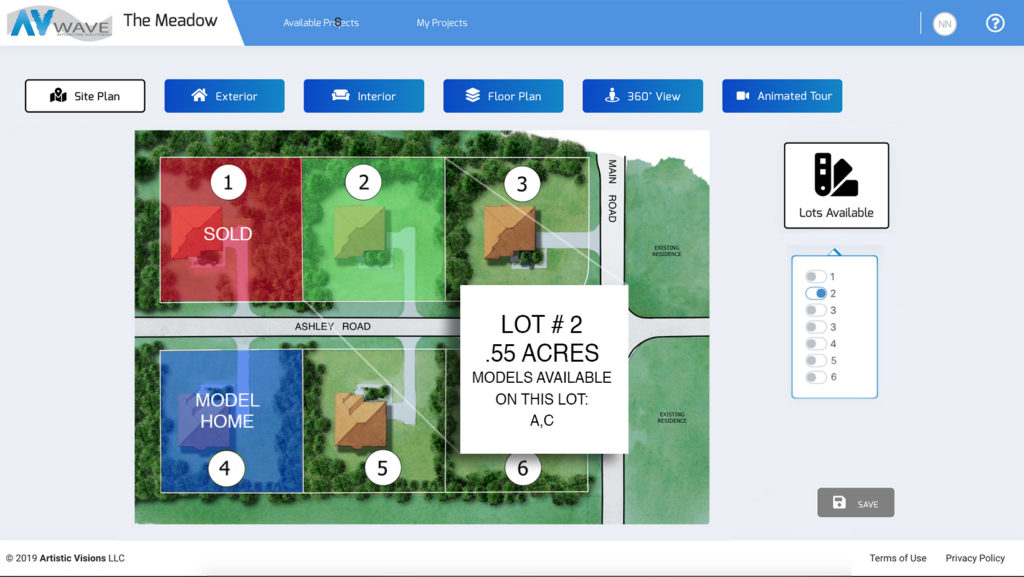
Task: Open the Terms of Use link
Action: (x=897, y=558)
